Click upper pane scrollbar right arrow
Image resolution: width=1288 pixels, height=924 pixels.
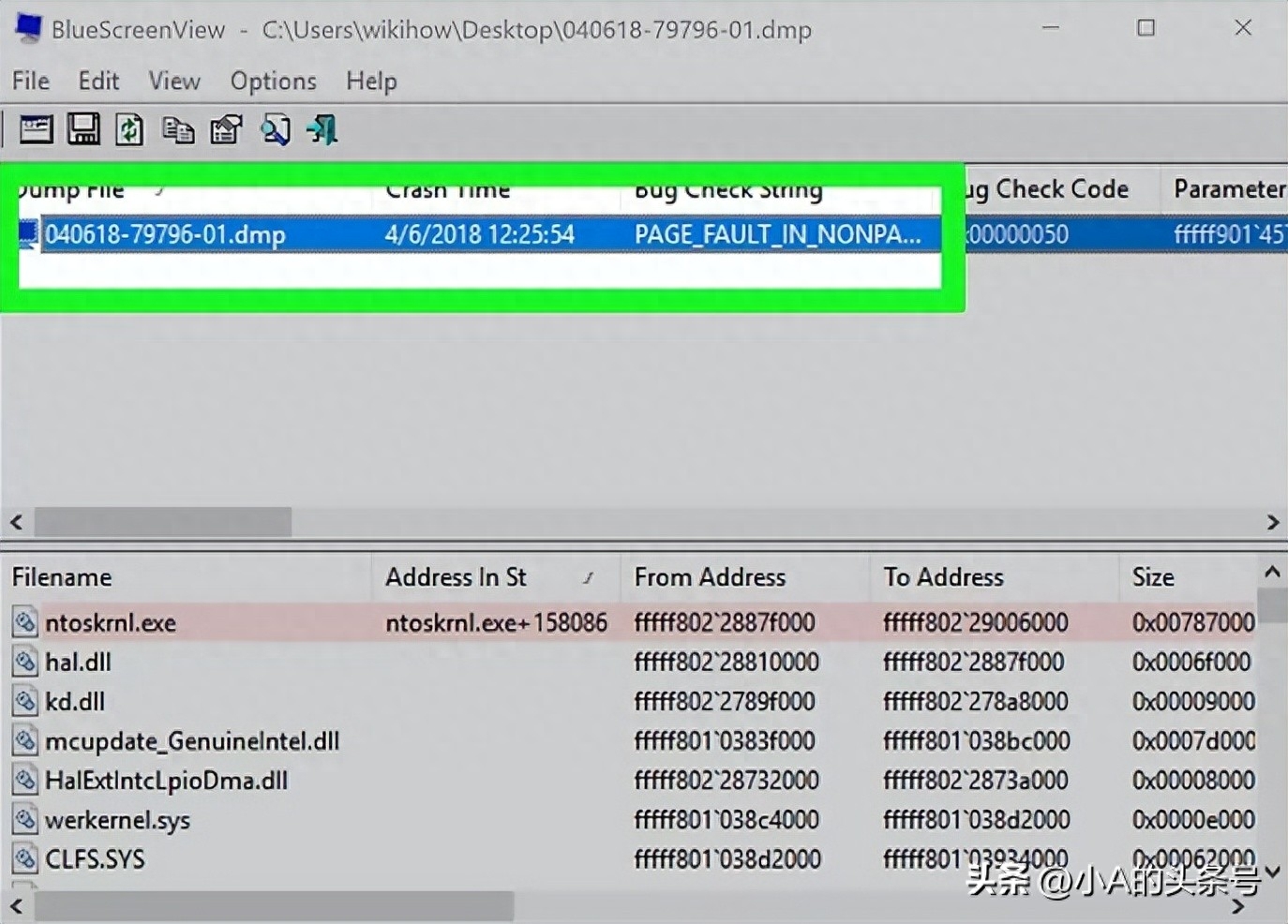(x=1272, y=521)
